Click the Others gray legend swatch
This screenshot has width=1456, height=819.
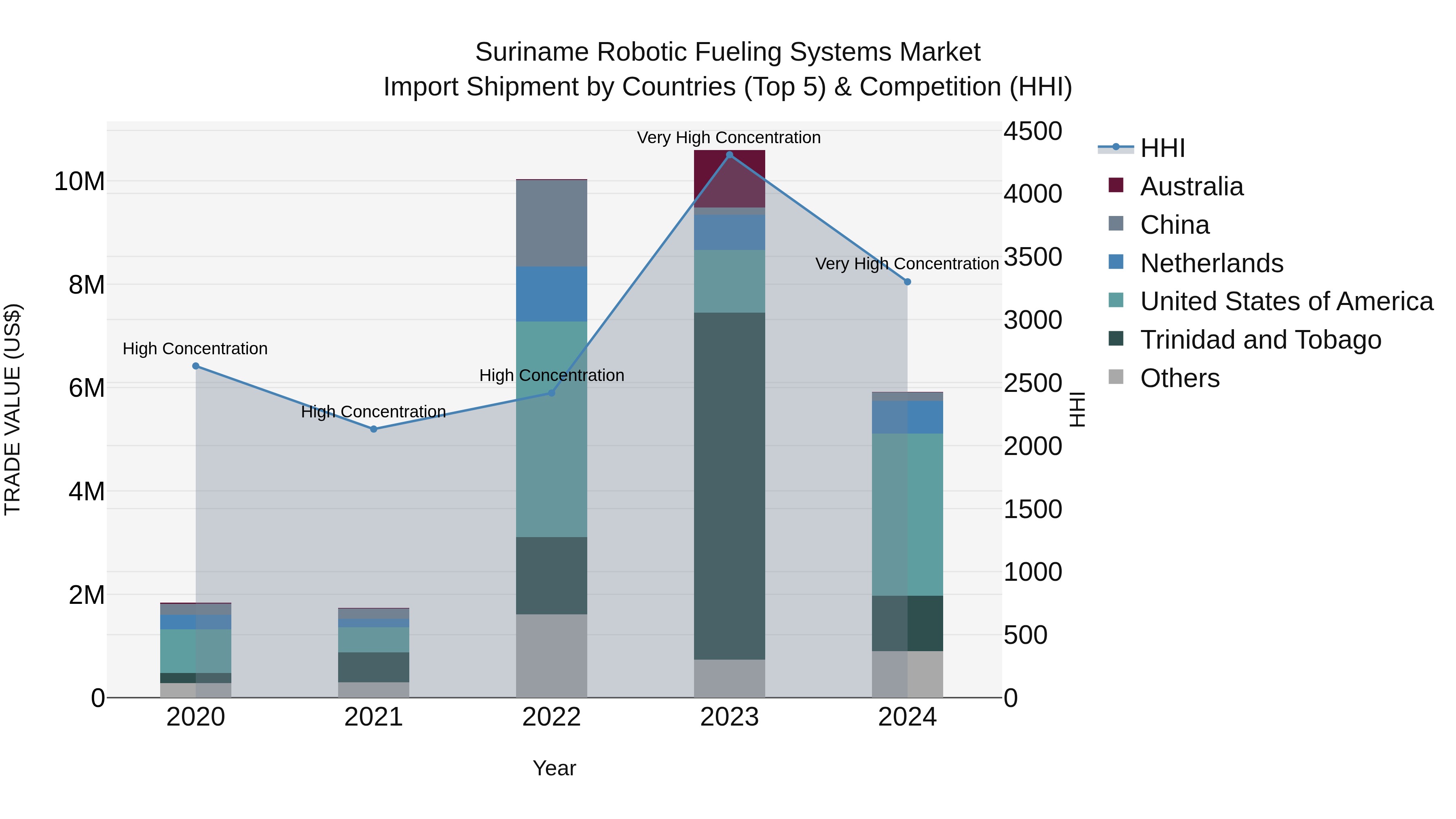[x=1116, y=377]
